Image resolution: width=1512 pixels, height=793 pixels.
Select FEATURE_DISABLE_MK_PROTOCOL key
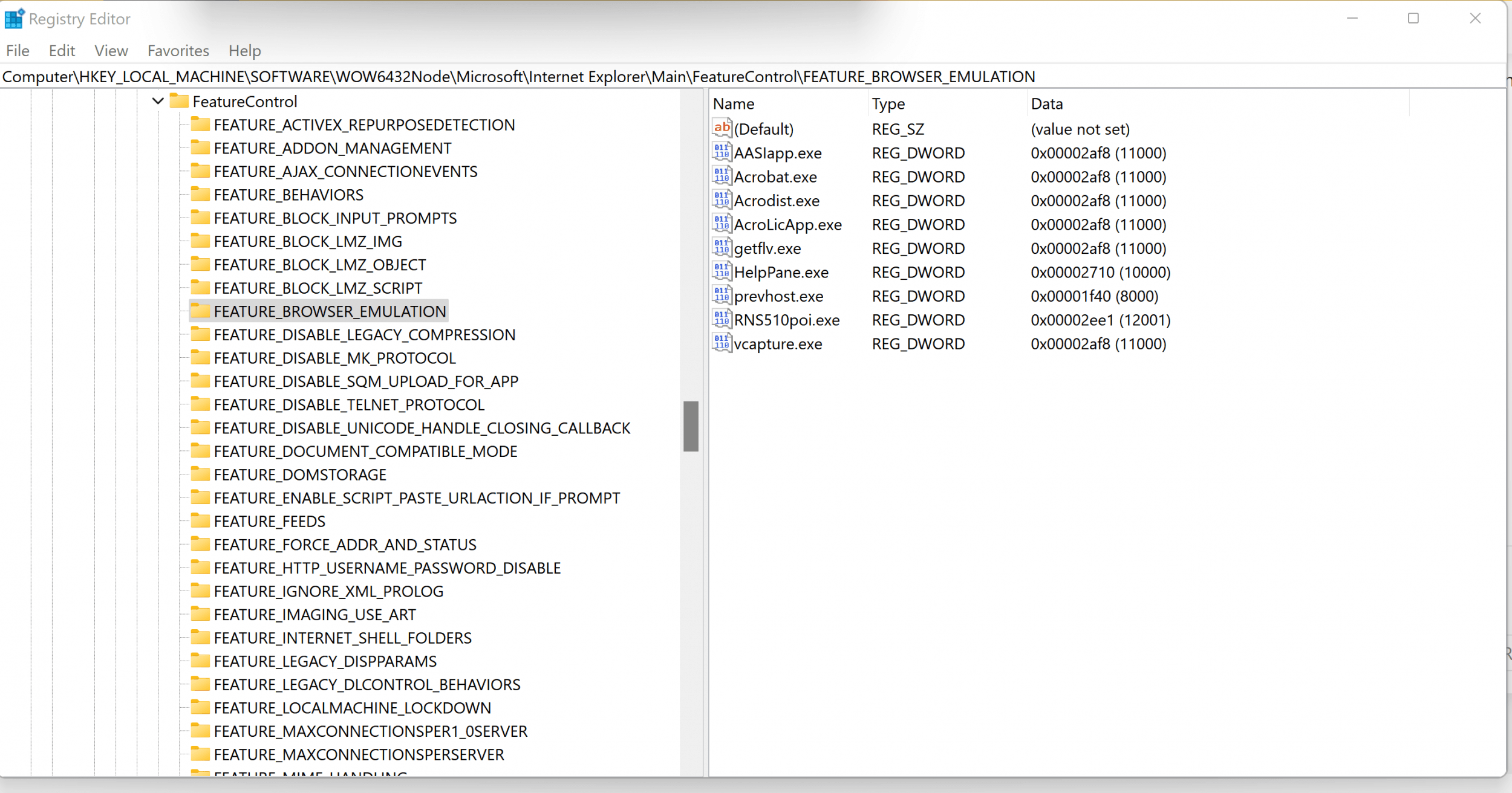(335, 358)
